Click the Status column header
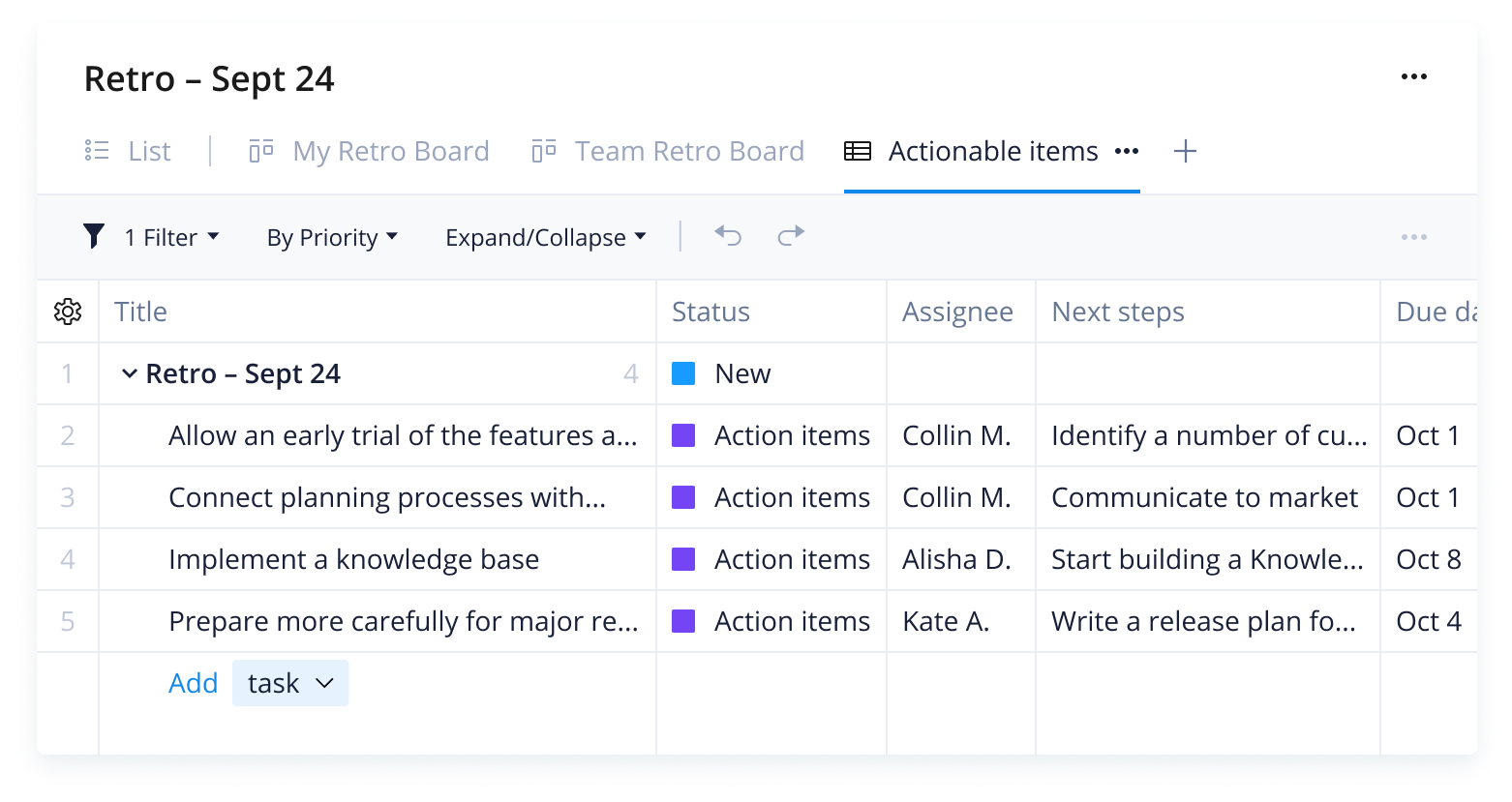 pos(711,312)
